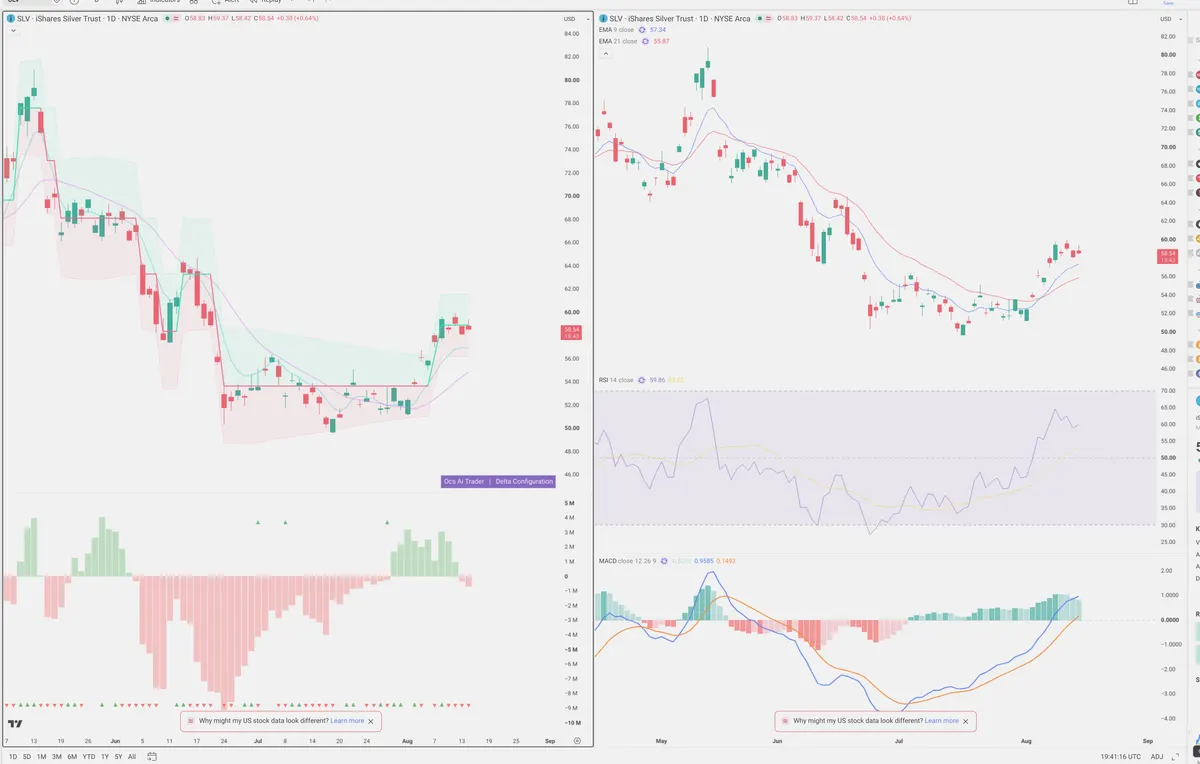This screenshot has width=1200, height=764.
Task: Click the left chart SLV info icon
Action: click(9, 18)
